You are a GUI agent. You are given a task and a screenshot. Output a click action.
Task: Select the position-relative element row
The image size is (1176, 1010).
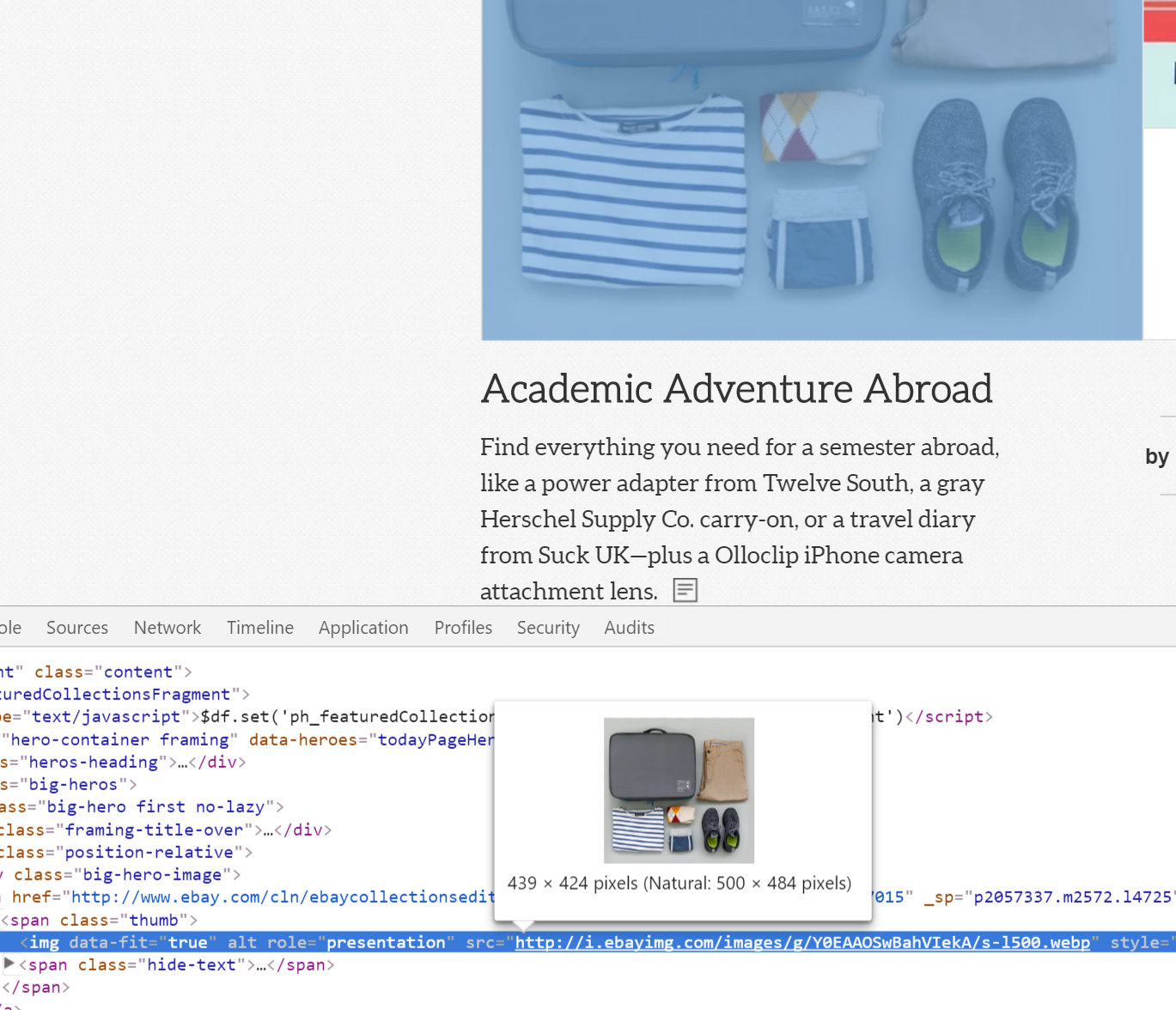pyautogui.click(x=126, y=852)
